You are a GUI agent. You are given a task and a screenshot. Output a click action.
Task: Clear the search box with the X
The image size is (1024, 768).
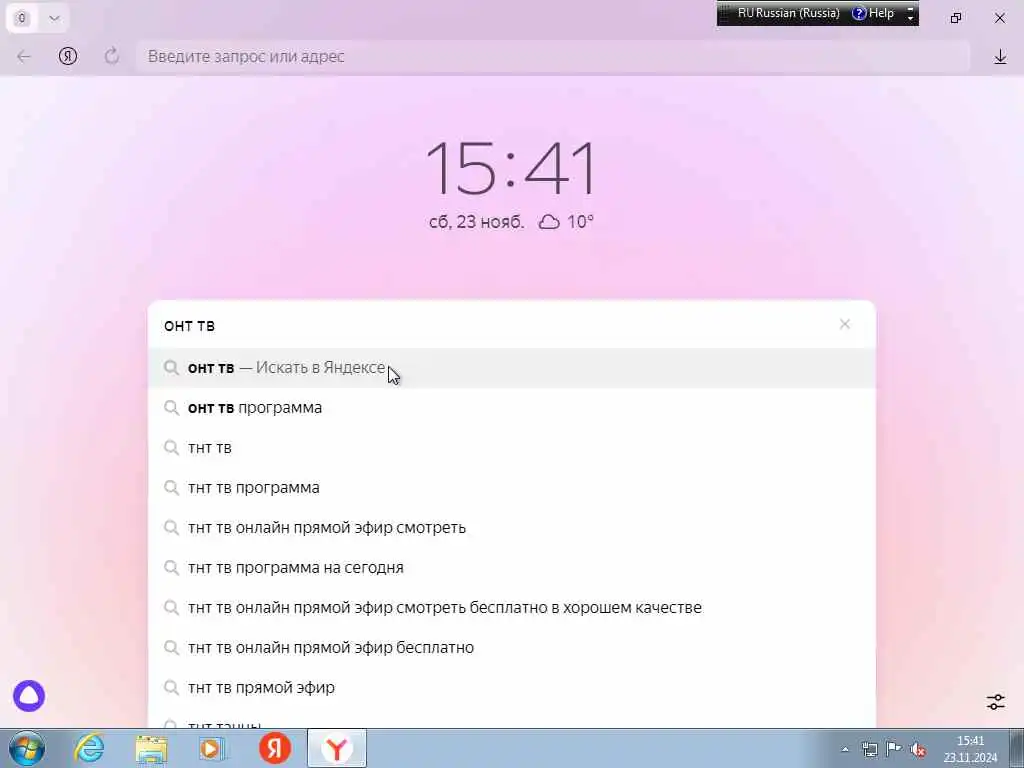click(844, 324)
